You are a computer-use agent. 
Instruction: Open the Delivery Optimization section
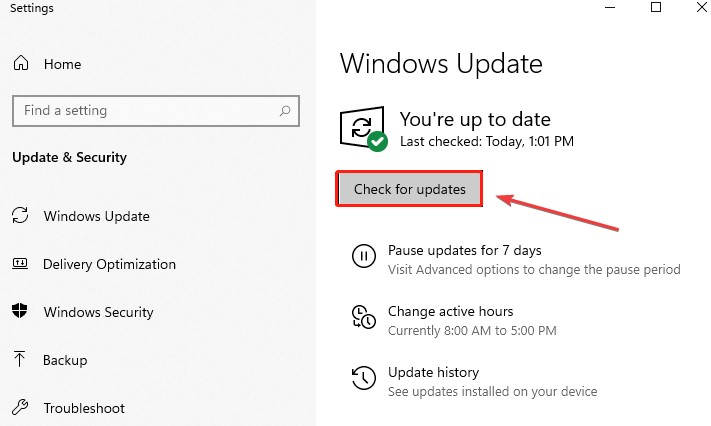tap(109, 264)
